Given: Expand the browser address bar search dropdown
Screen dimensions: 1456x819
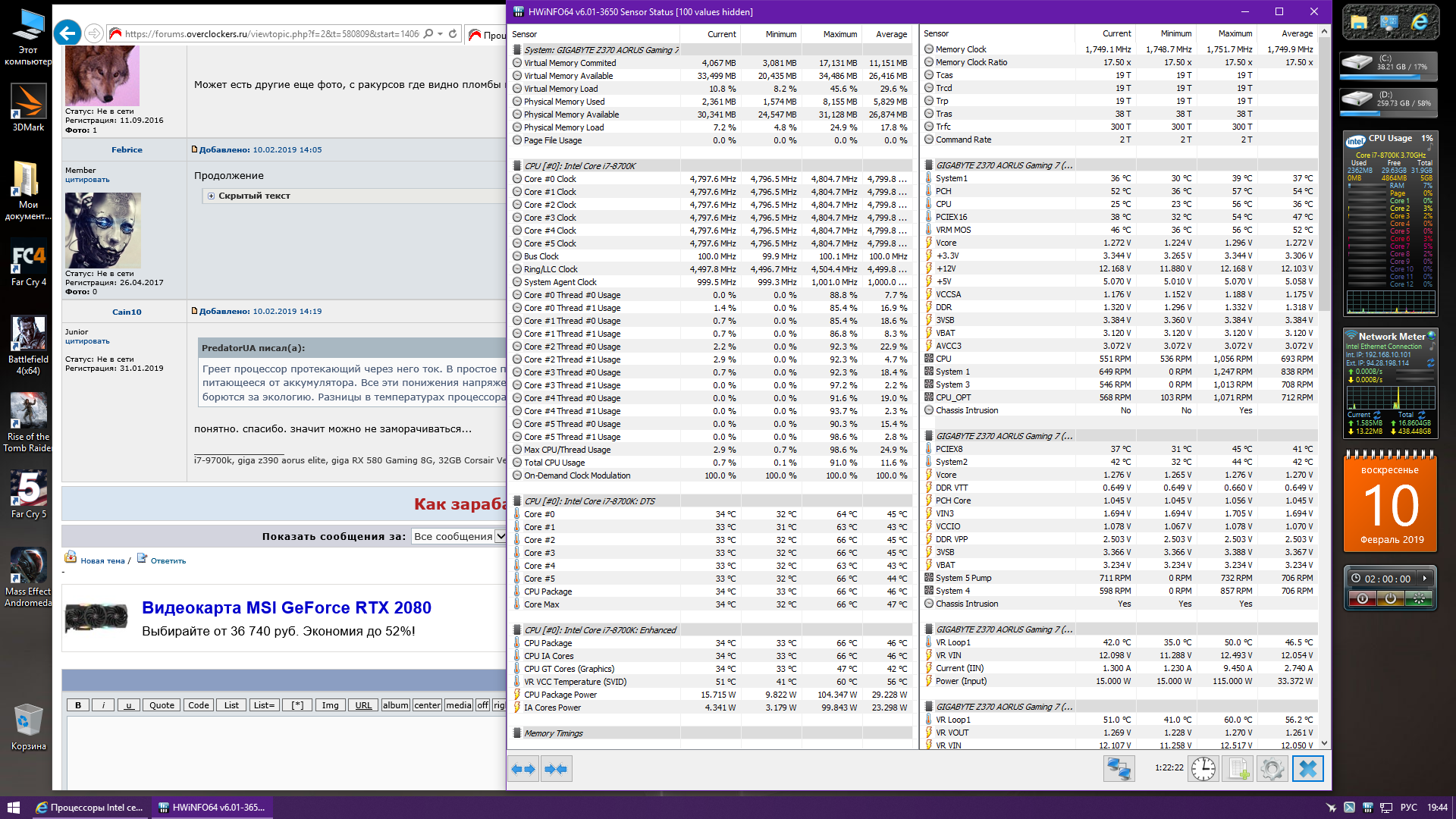Looking at the screenshot, I should point(440,33).
